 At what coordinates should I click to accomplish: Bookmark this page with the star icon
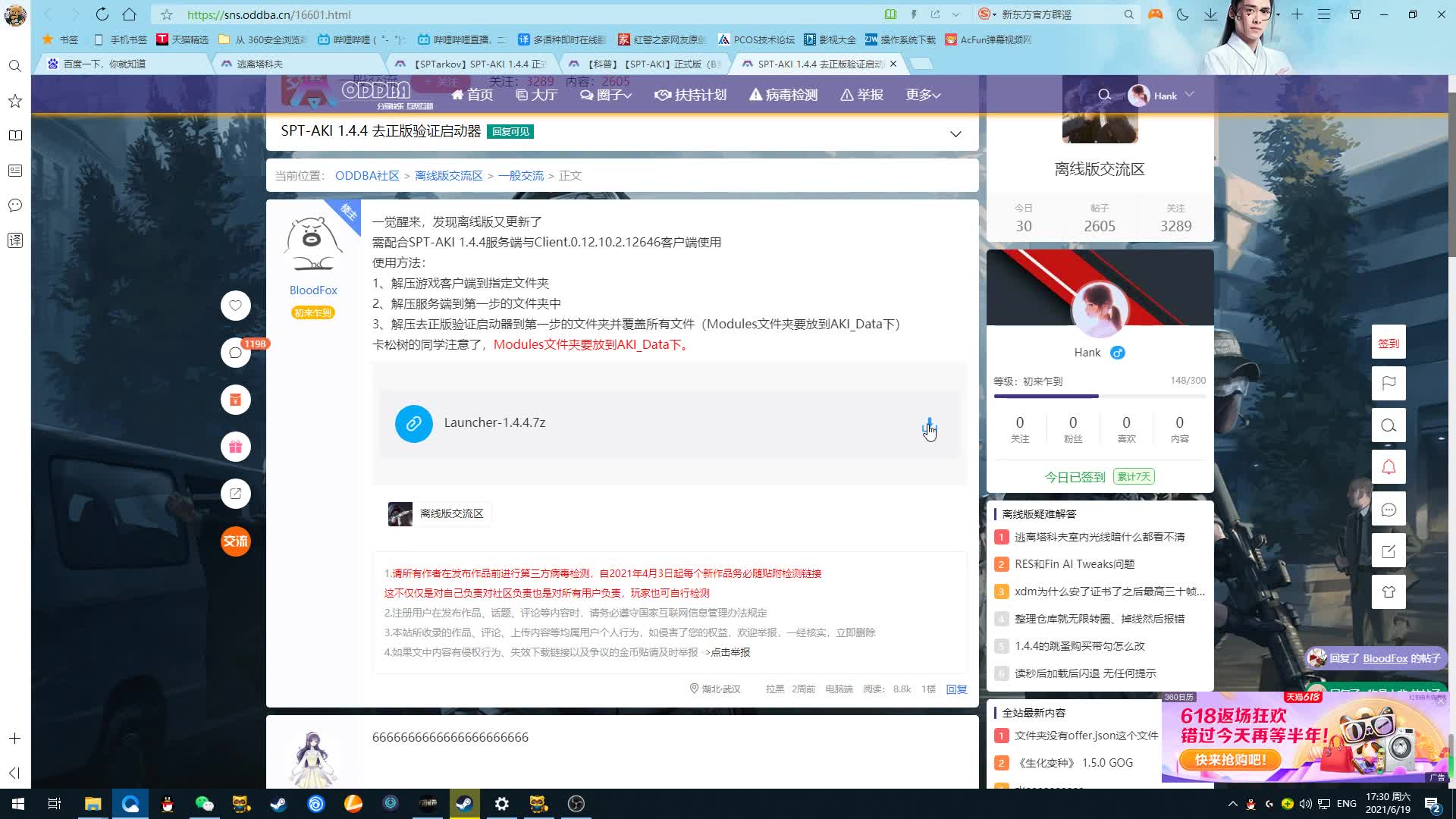tap(167, 14)
